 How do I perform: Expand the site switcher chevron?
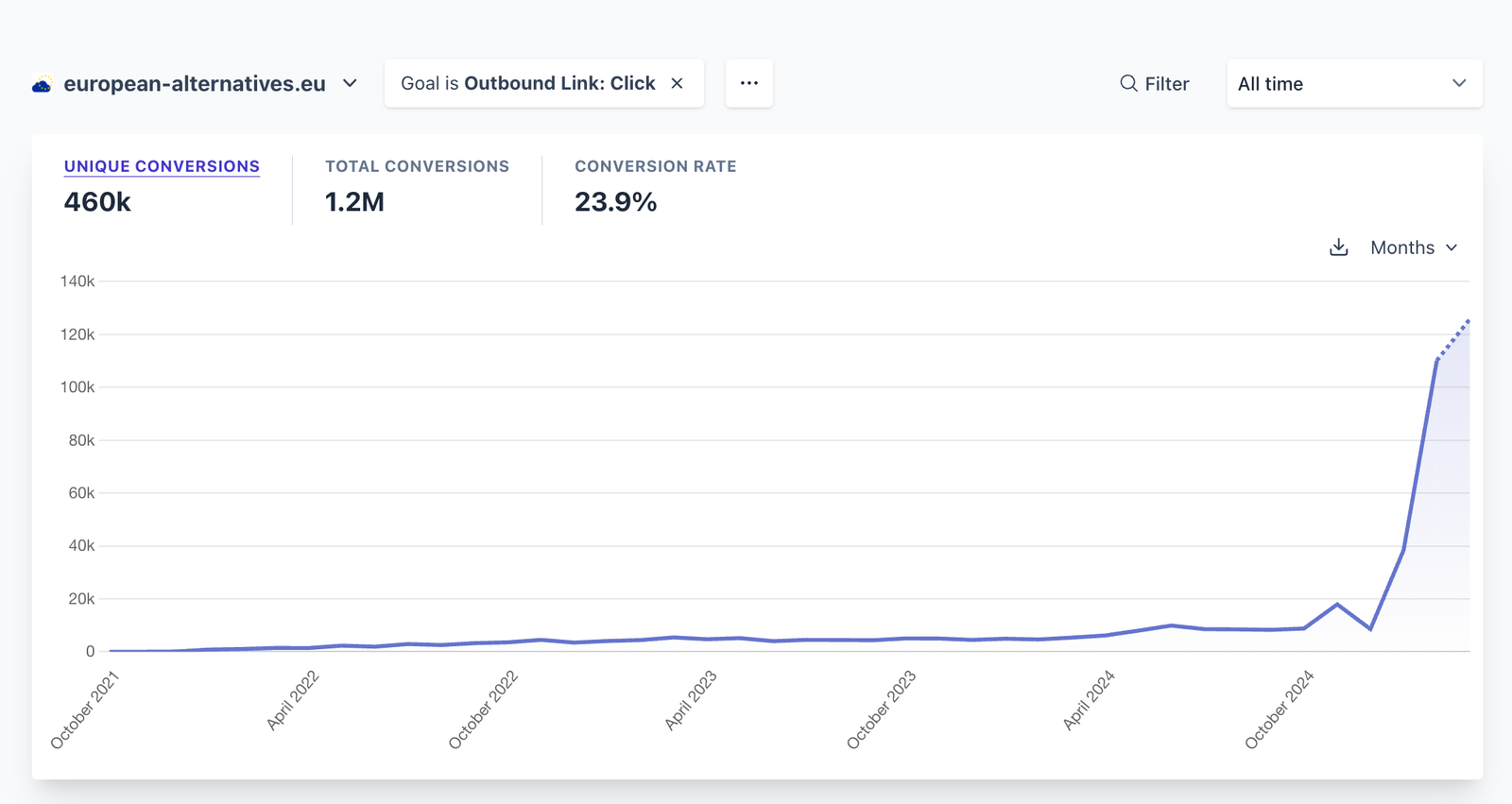350,83
